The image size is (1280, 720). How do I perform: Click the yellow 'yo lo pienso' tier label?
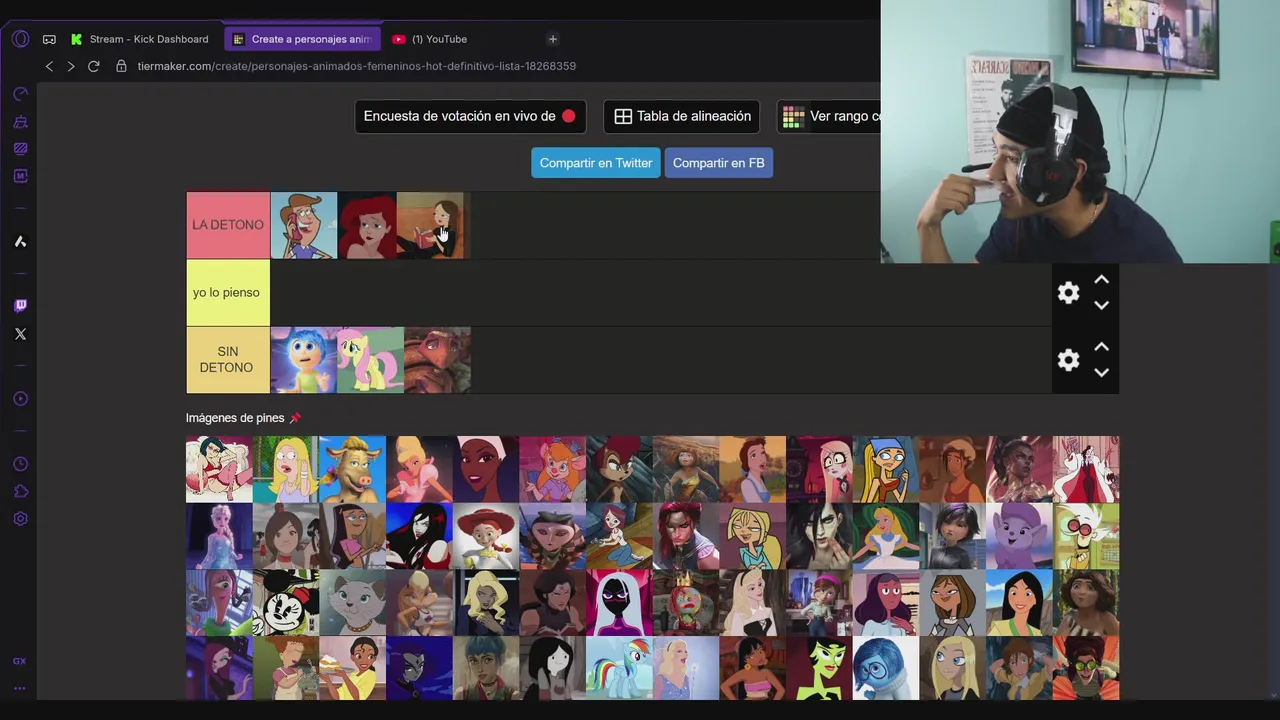228,293
